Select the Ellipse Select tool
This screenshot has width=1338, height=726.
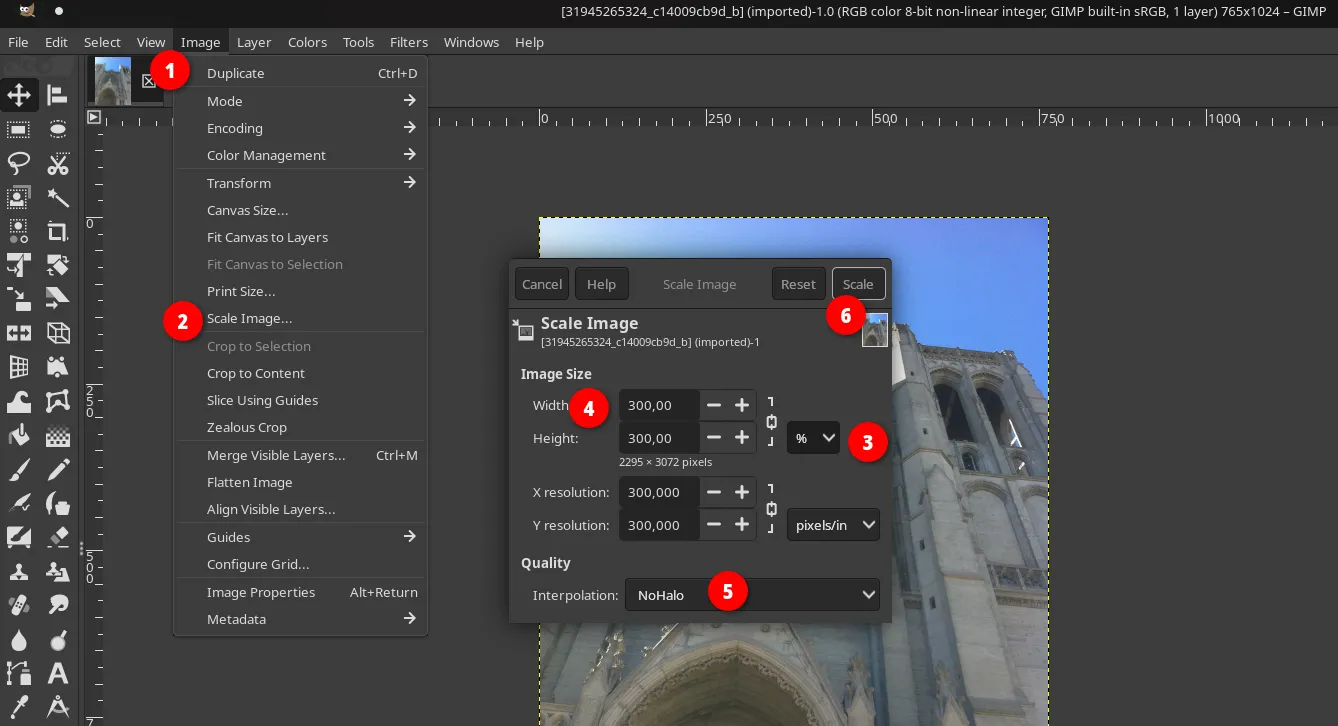point(58,129)
